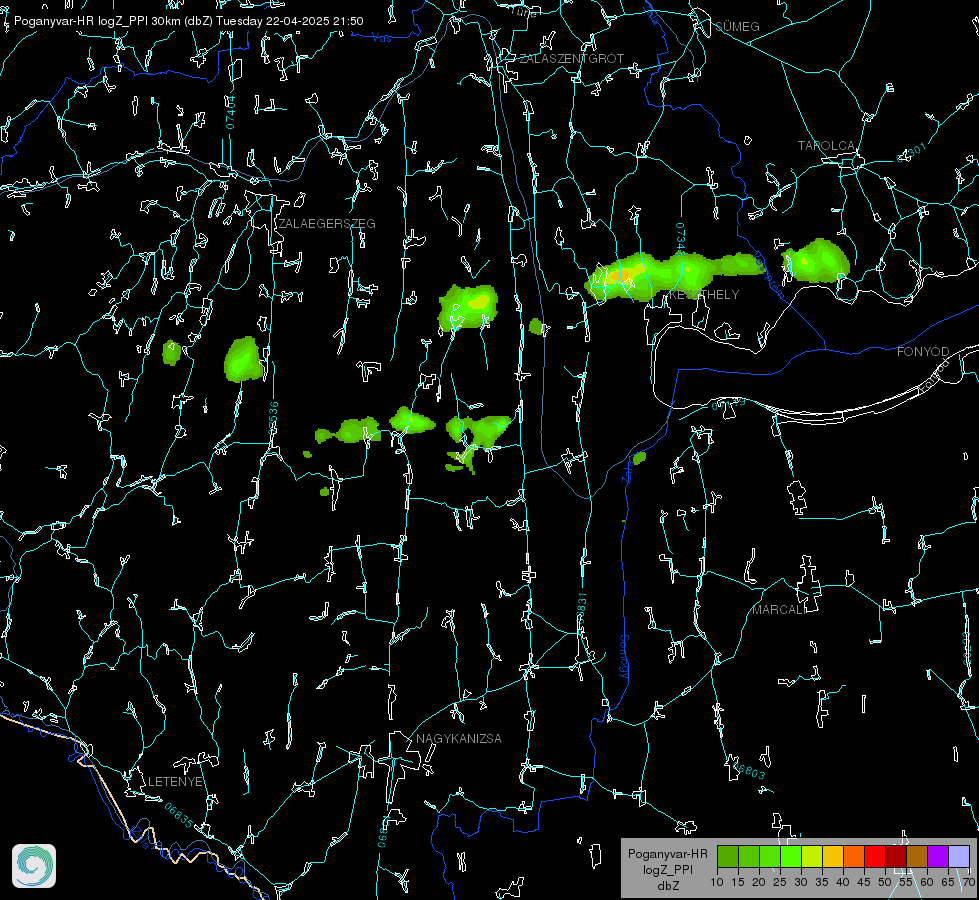This screenshot has width=979, height=900.
Task: Click the ZALASZENTGRÓT city label
Action: point(572,59)
